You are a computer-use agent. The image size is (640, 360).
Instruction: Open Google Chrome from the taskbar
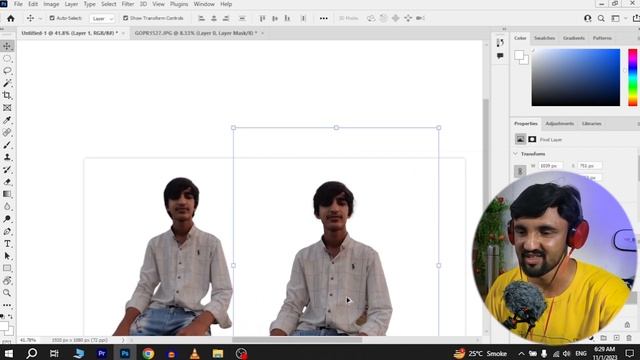click(148, 353)
